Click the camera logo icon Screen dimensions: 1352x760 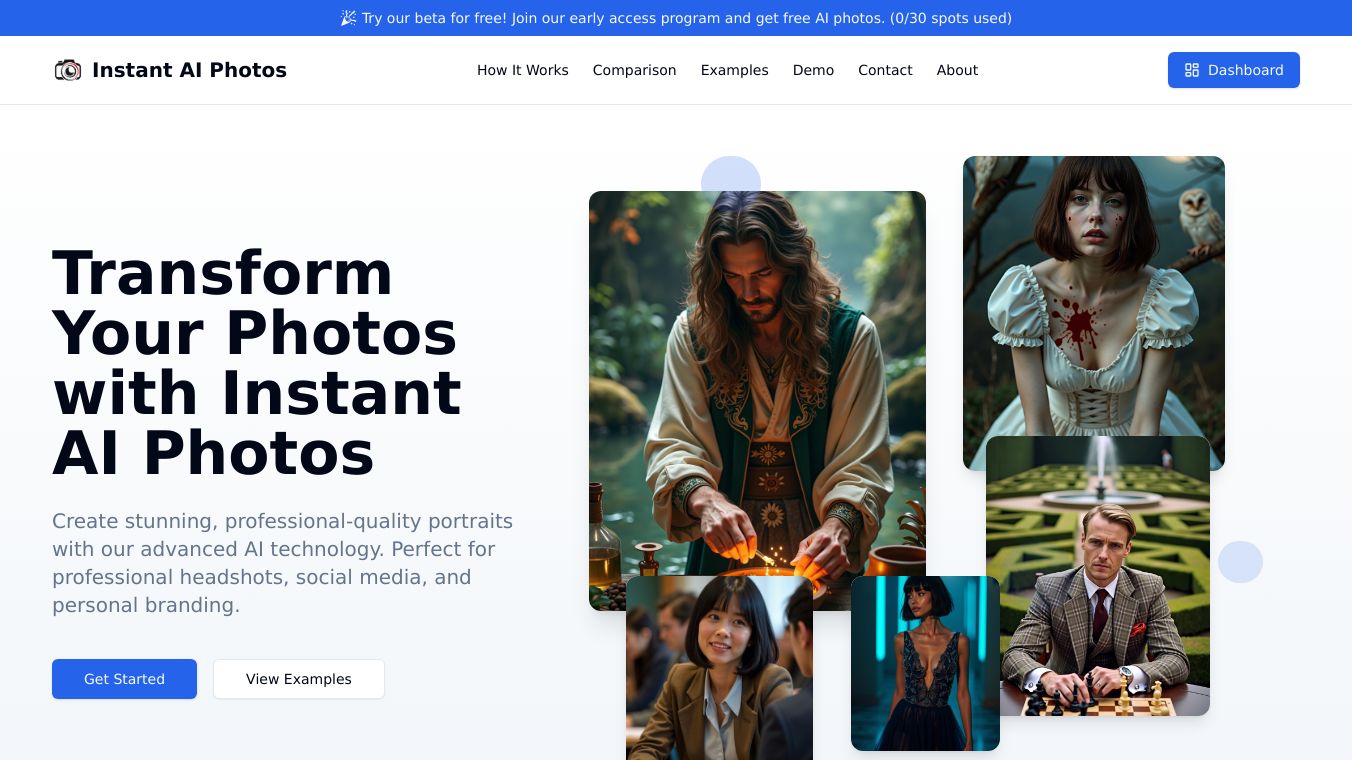pos(68,70)
